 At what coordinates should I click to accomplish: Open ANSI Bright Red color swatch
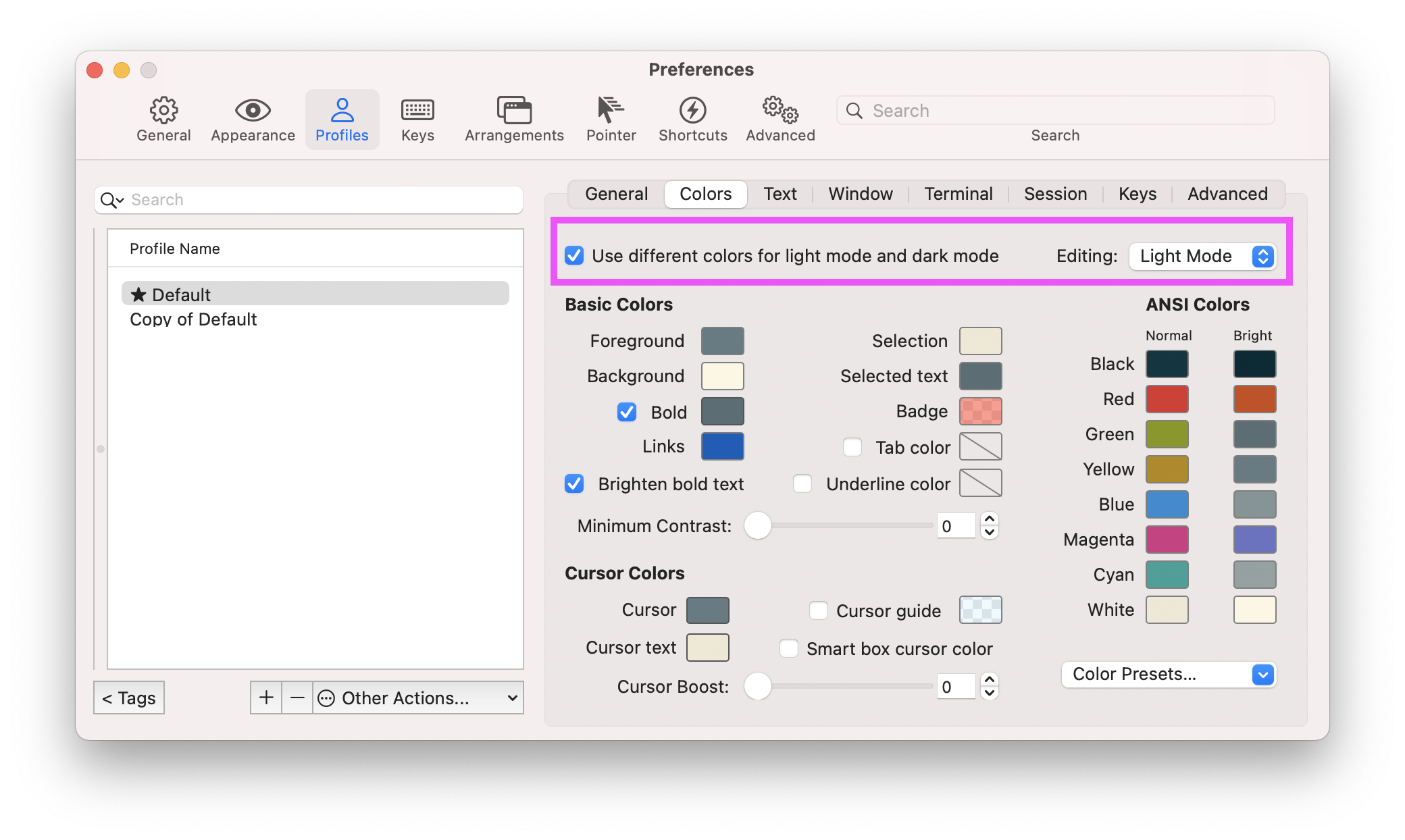point(1254,399)
